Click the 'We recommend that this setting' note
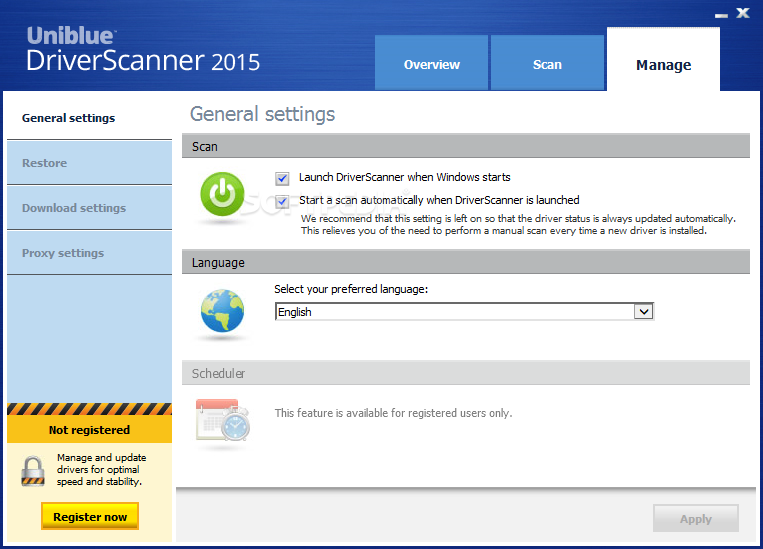 (x=518, y=224)
